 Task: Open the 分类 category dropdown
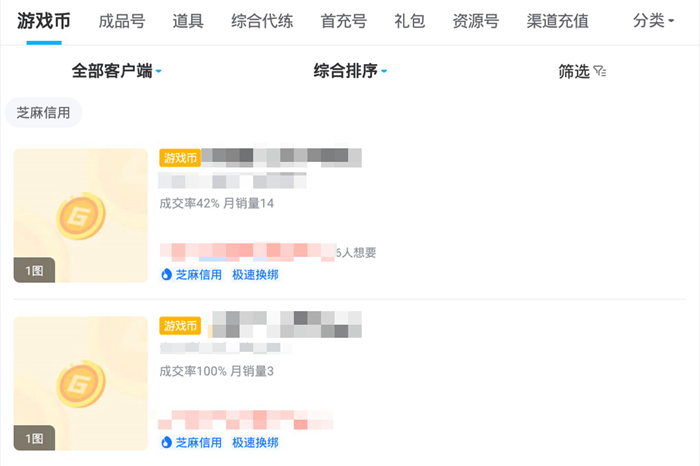661,21
